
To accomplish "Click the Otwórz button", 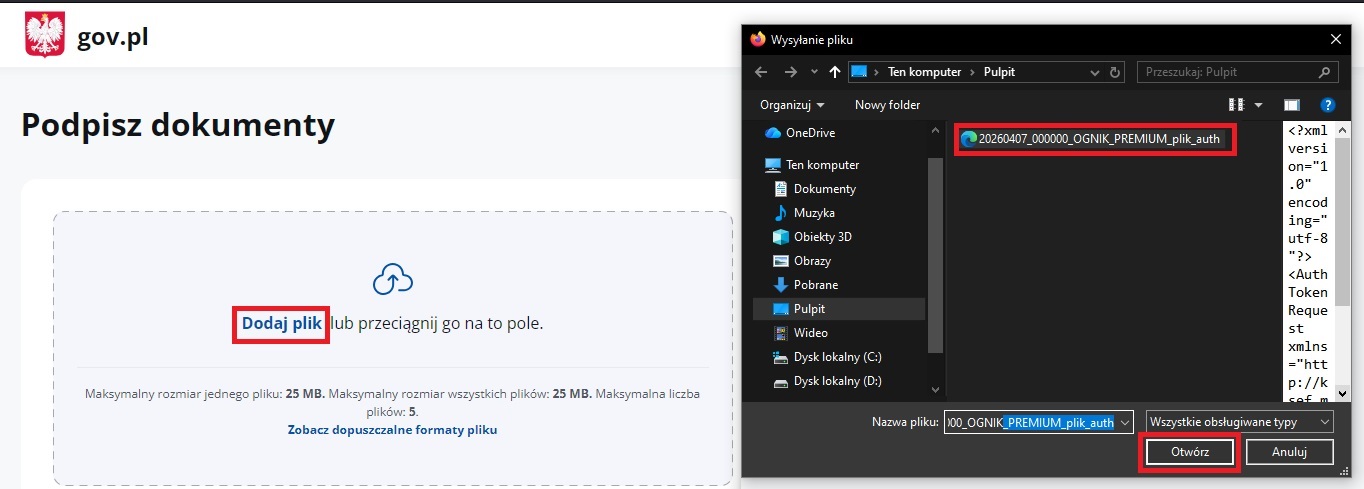I will click(1190, 452).
